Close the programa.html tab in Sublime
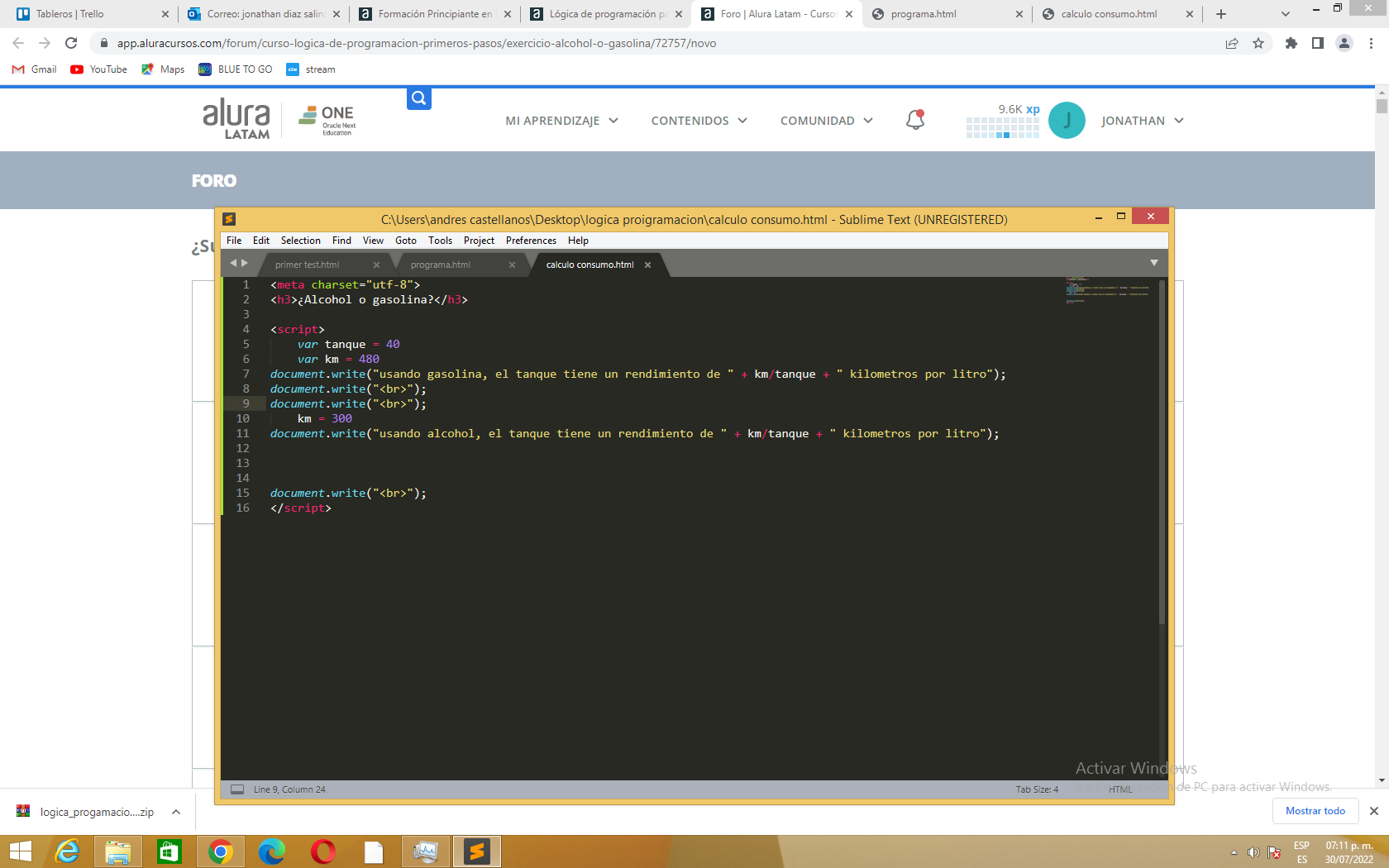1389x868 pixels. coord(512,265)
